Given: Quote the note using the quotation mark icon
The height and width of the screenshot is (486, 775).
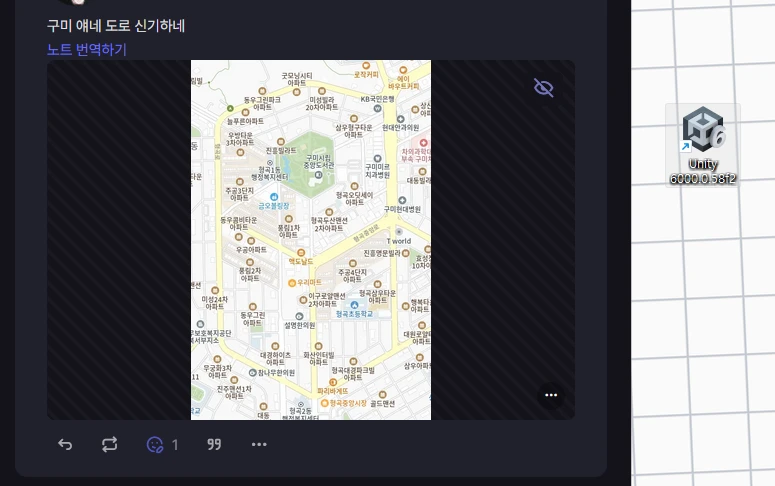Looking at the screenshot, I should pyautogui.click(x=214, y=444).
